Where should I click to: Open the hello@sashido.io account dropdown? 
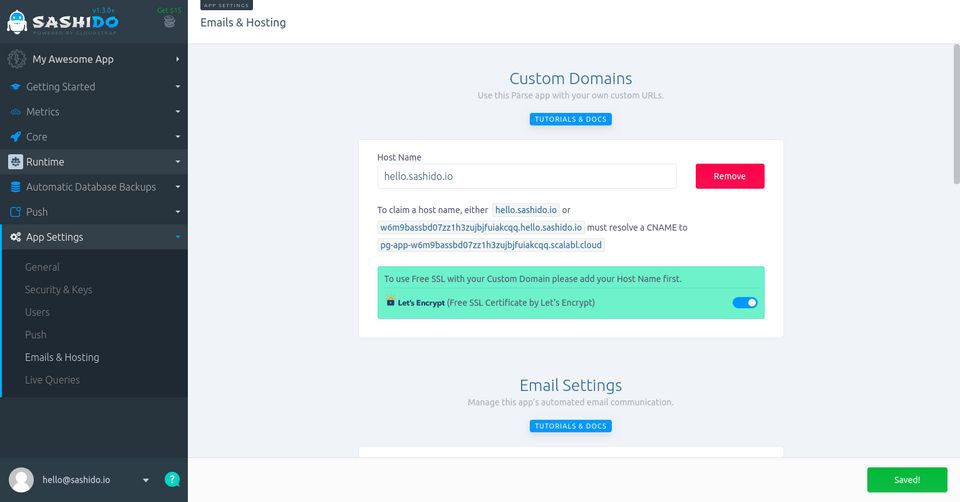tap(146, 480)
